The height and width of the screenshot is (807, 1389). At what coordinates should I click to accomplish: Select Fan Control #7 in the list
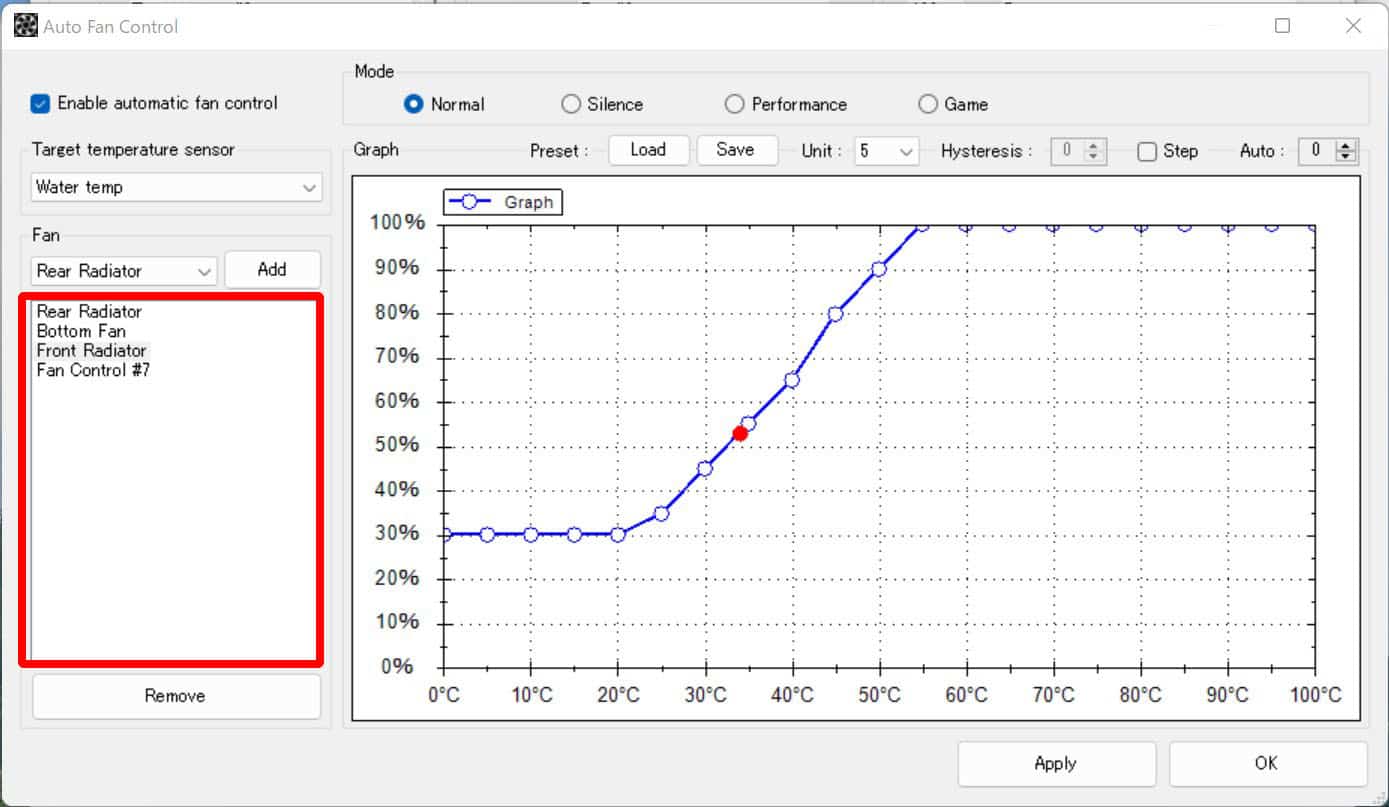[x=93, y=371]
